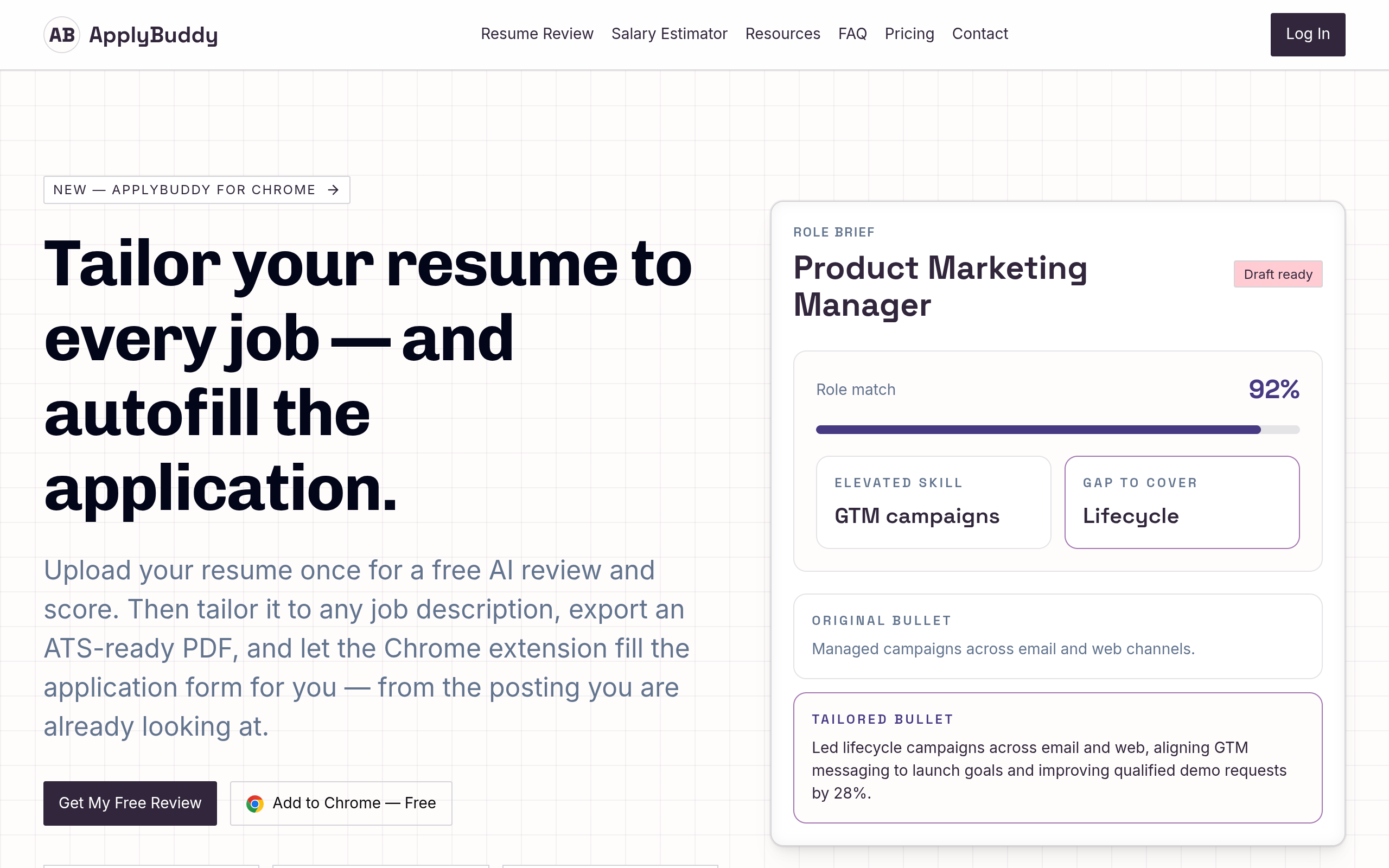Click the 92% role match value
Screen dimensions: 1389x868
tap(1273, 389)
